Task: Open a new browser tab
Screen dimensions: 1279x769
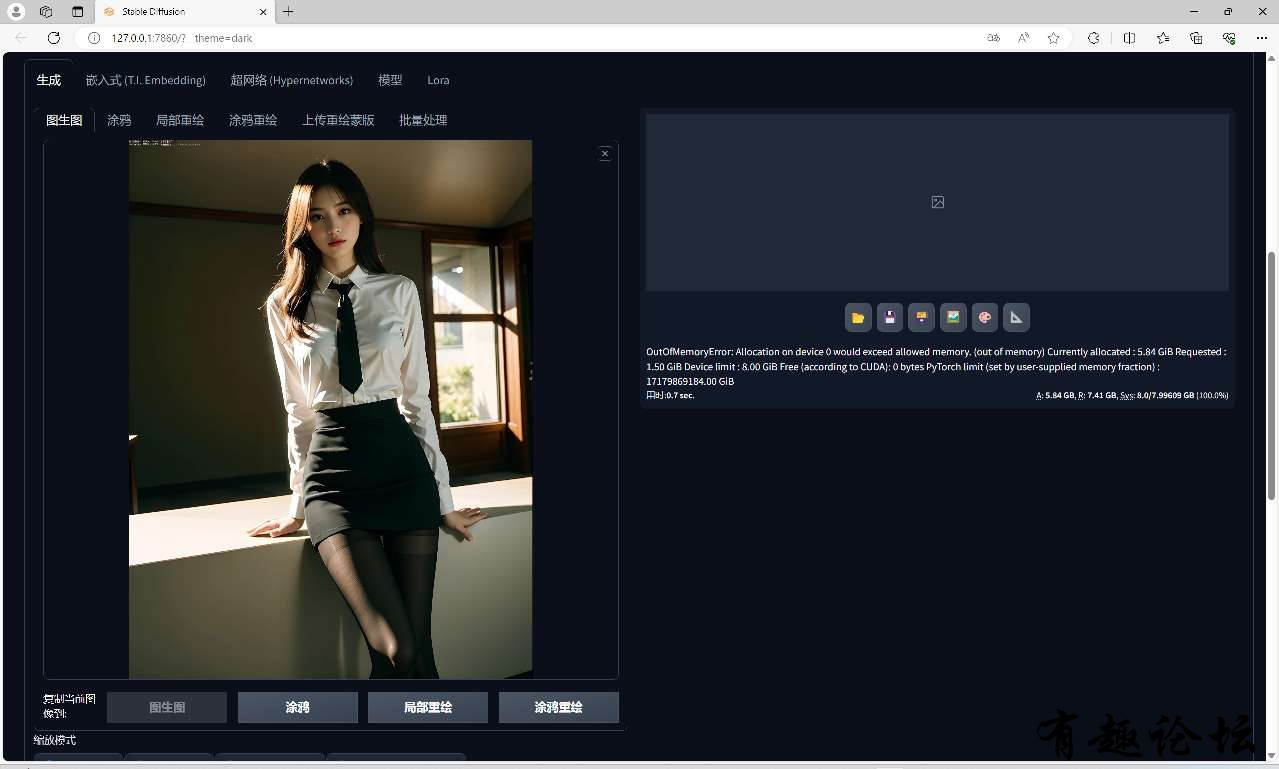Action: point(288,12)
